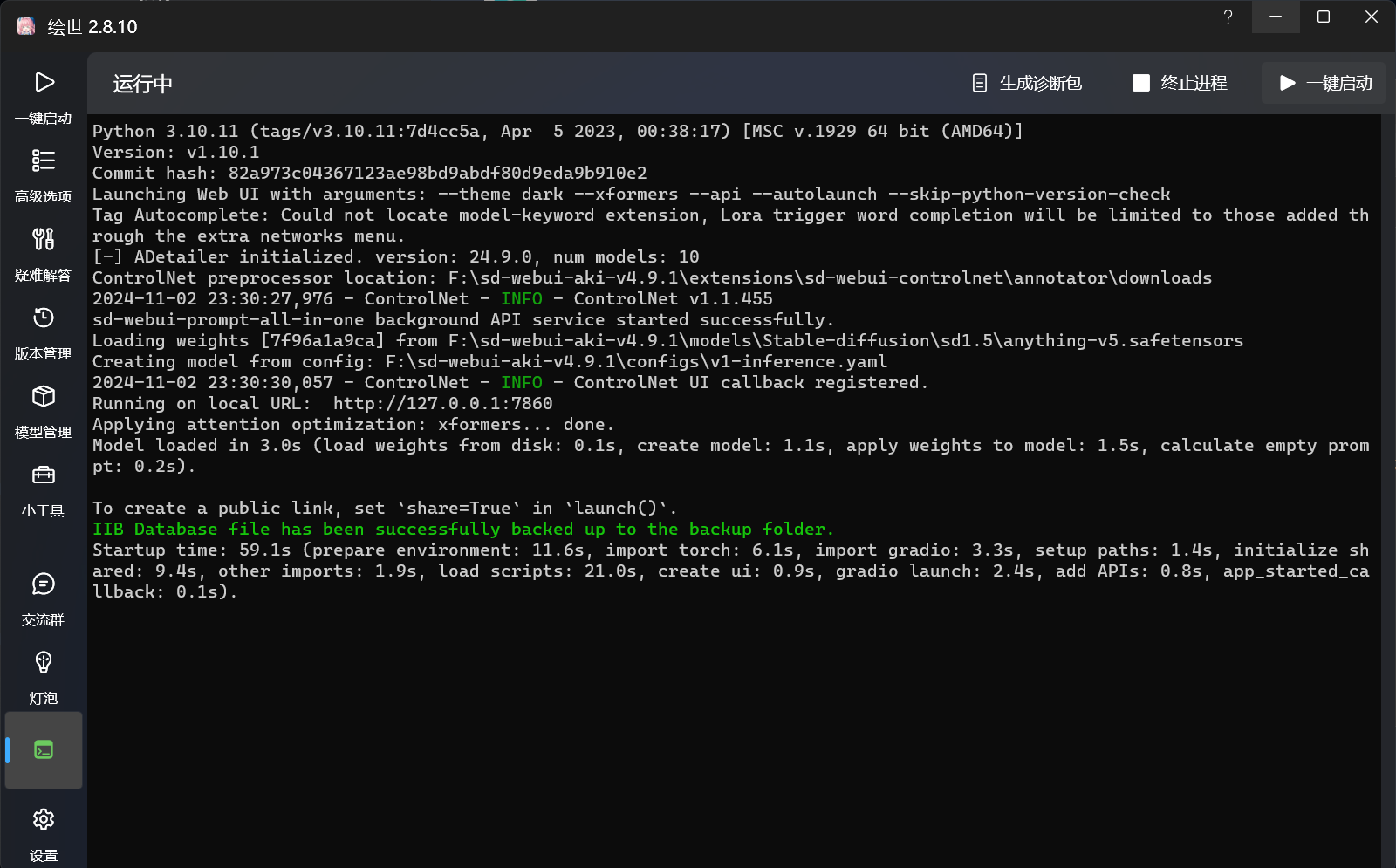Open 模型管理 model management
Image resolution: width=1396 pixels, height=868 pixels.
click(x=44, y=412)
